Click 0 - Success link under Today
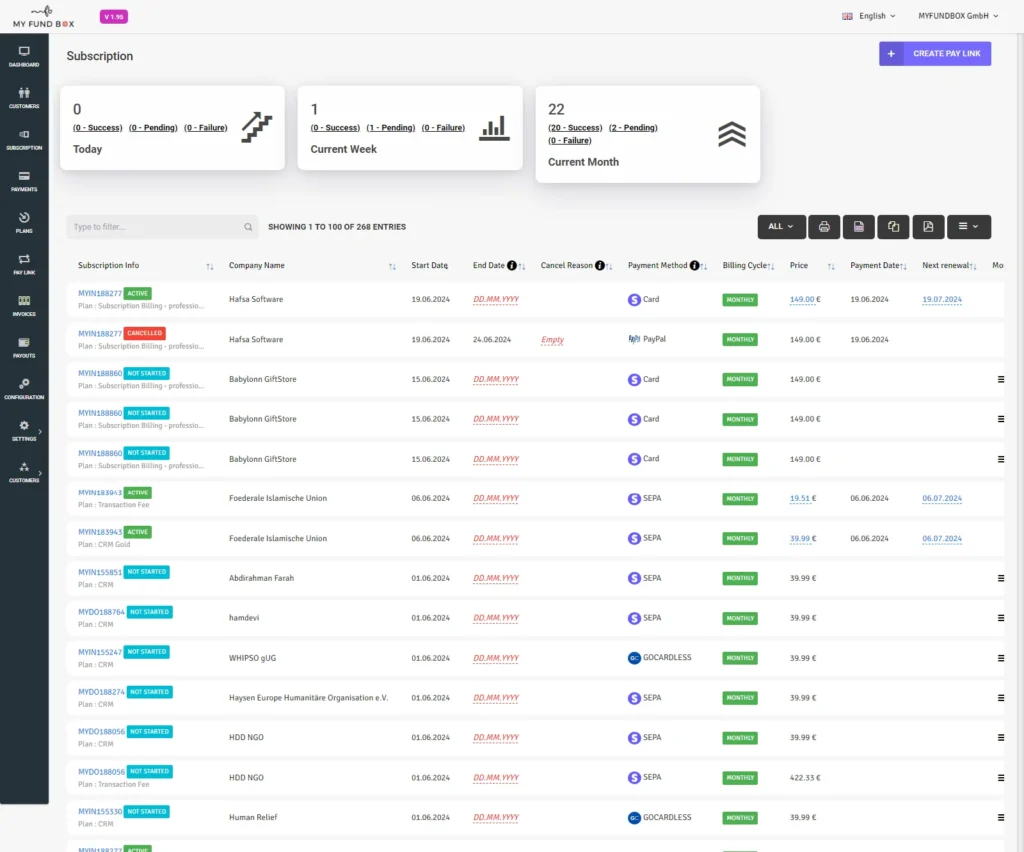Image resolution: width=1024 pixels, height=852 pixels. 97,128
